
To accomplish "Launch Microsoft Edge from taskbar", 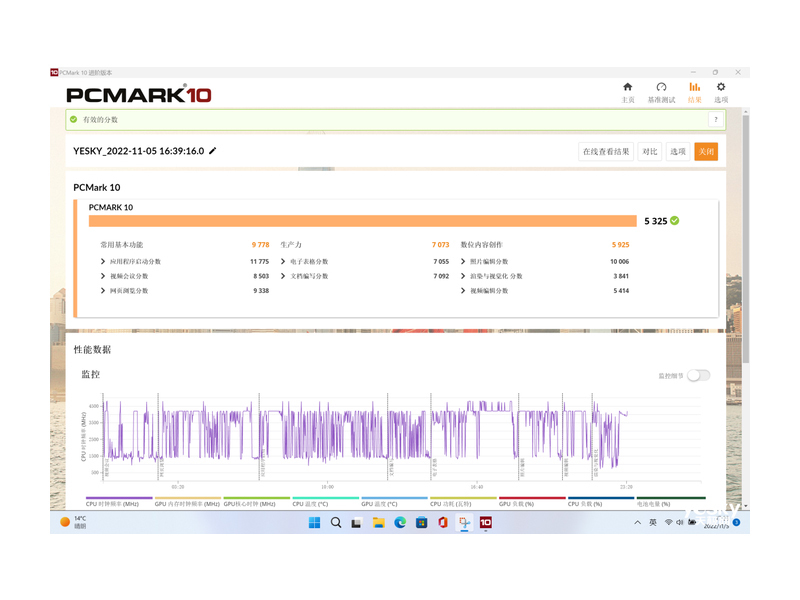I will (400, 522).
